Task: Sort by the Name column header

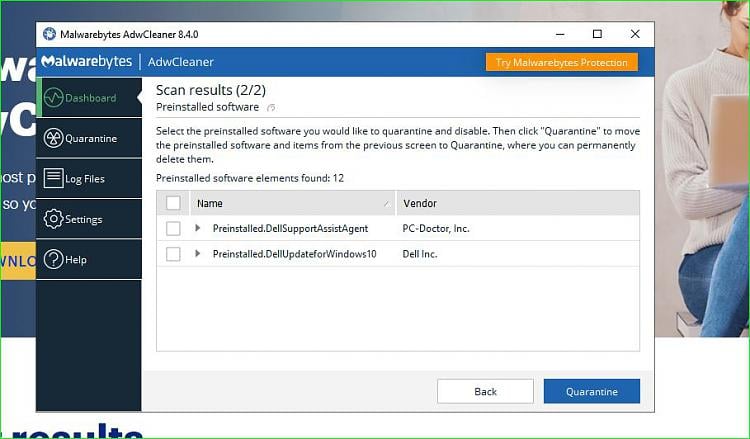Action: point(293,203)
